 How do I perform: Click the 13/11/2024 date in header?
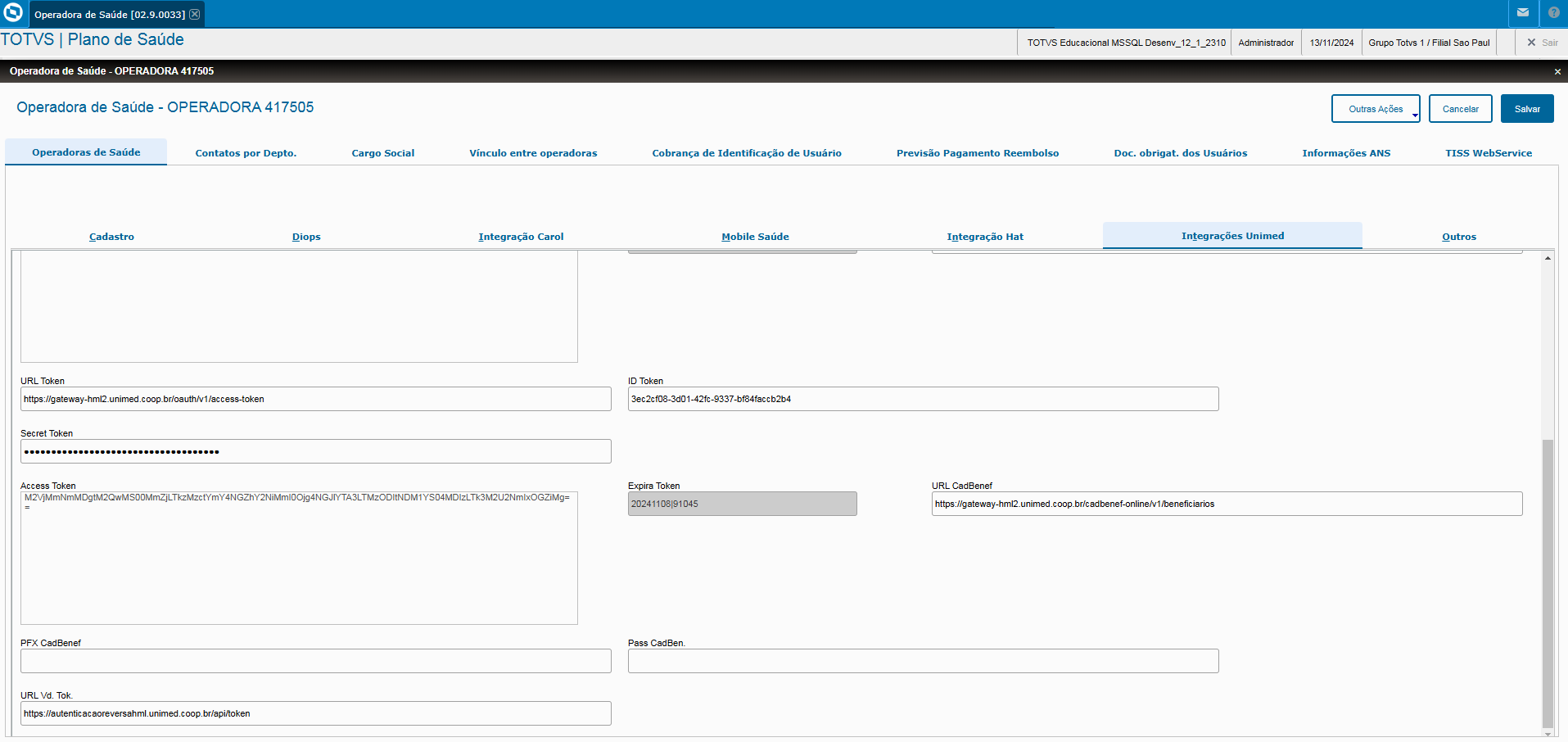(1331, 43)
